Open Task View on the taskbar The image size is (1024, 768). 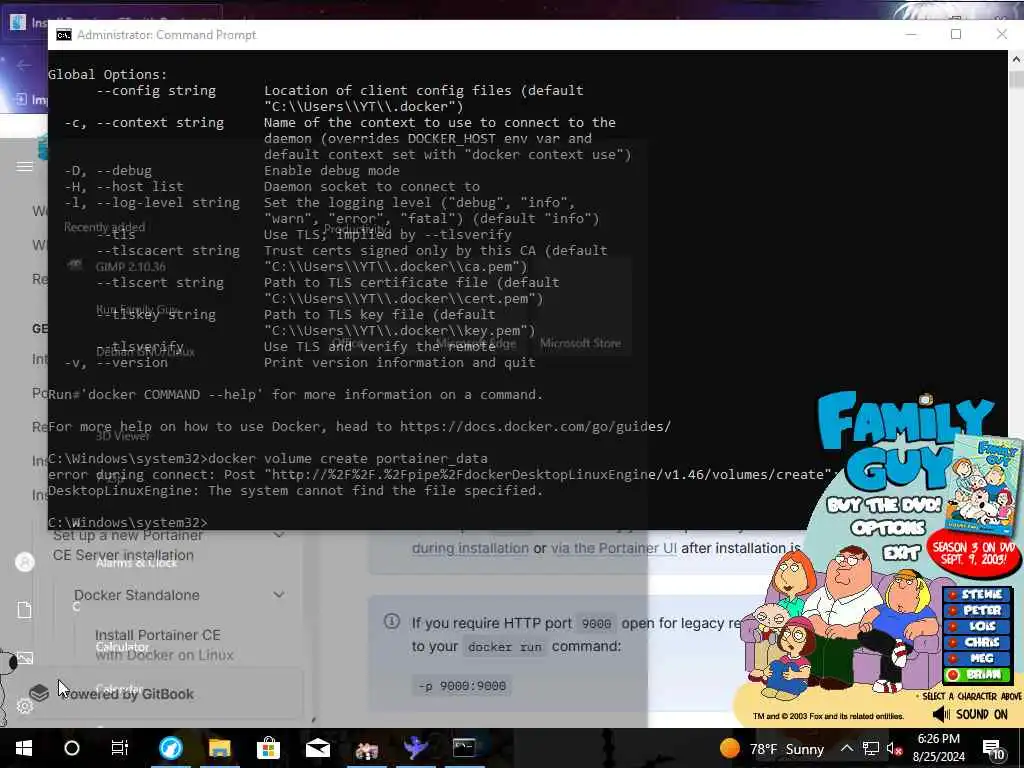pos(120,748)
